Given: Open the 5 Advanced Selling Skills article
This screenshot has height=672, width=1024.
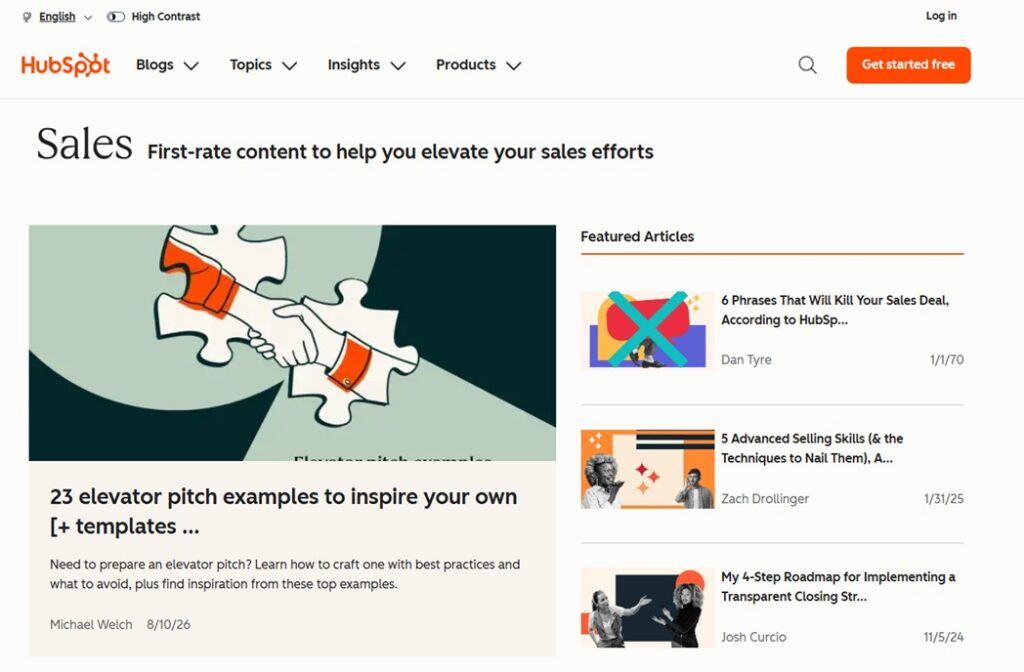Looking at the screenshot, I should click(812, 448).
